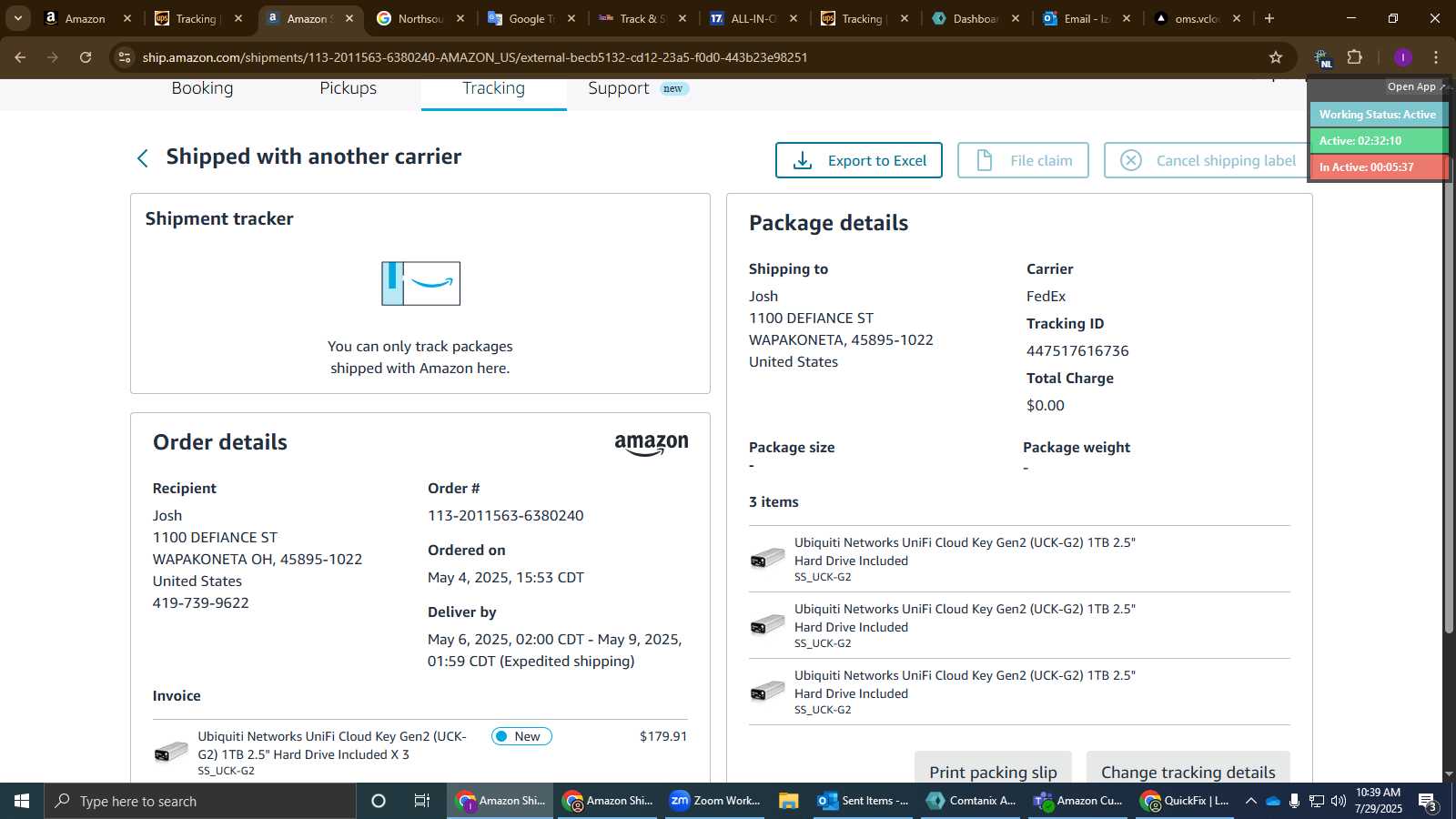
Task: Go back using the chevron beside Shipped heading
Action: (143, 158)
